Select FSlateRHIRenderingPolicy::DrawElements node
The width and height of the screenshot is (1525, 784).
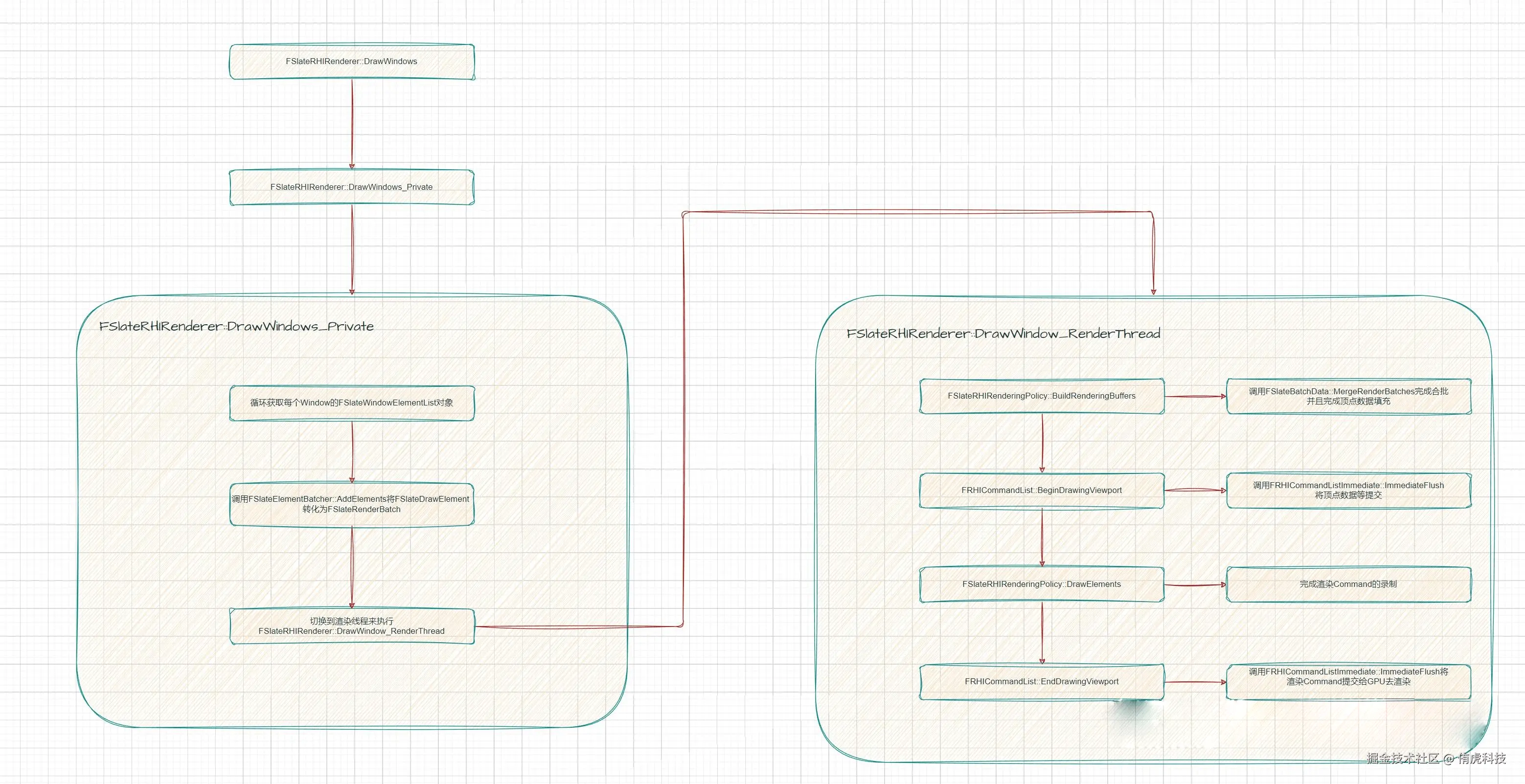click(x=1041, y=584)
